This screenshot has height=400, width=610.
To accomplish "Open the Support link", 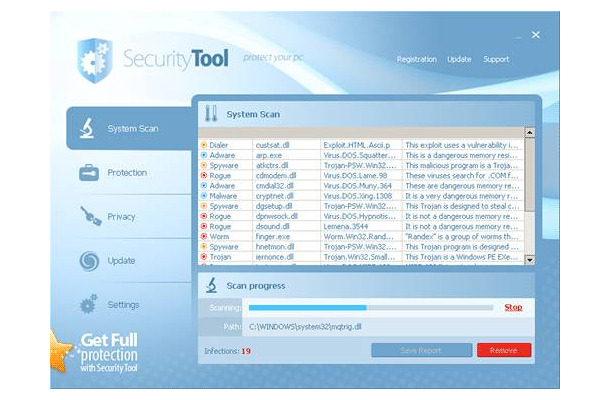I will coord(496,59).
